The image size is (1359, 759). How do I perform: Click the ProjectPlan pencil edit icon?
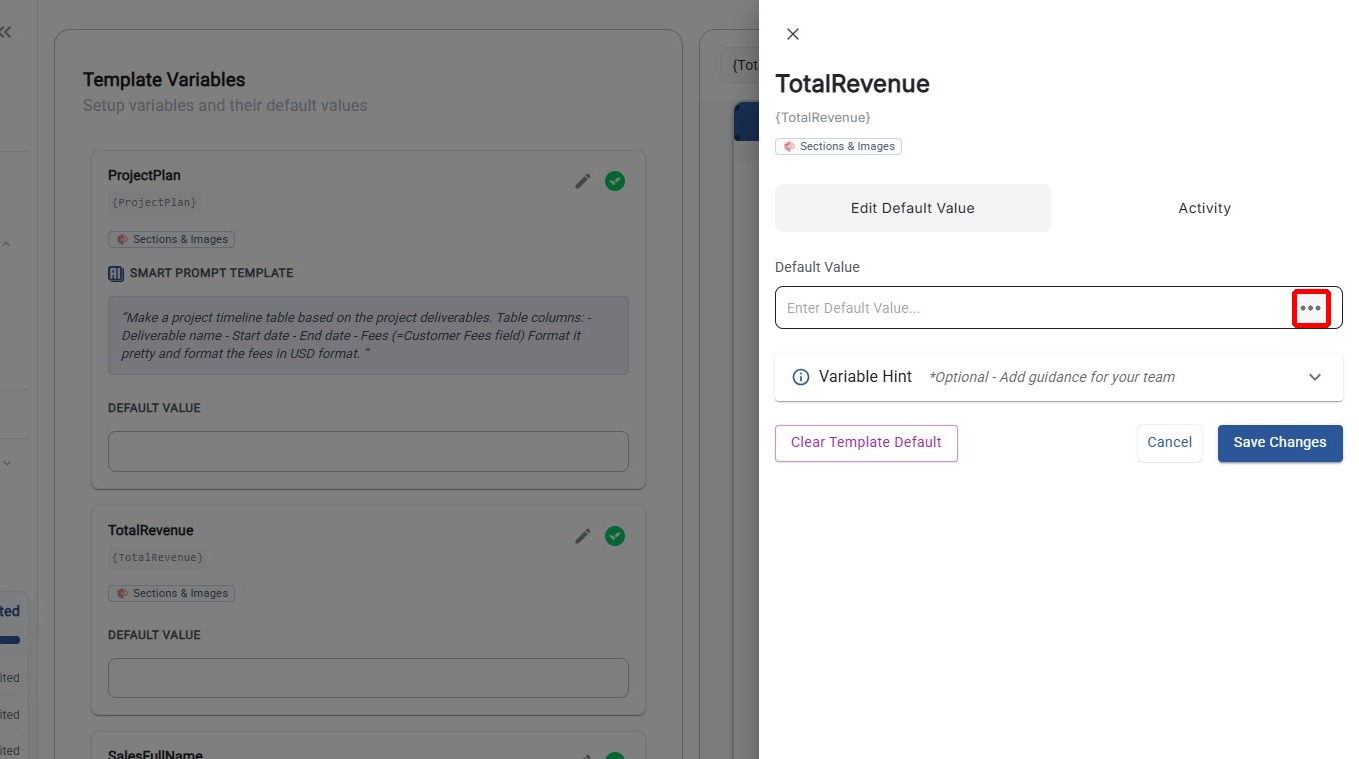point(583,181)
